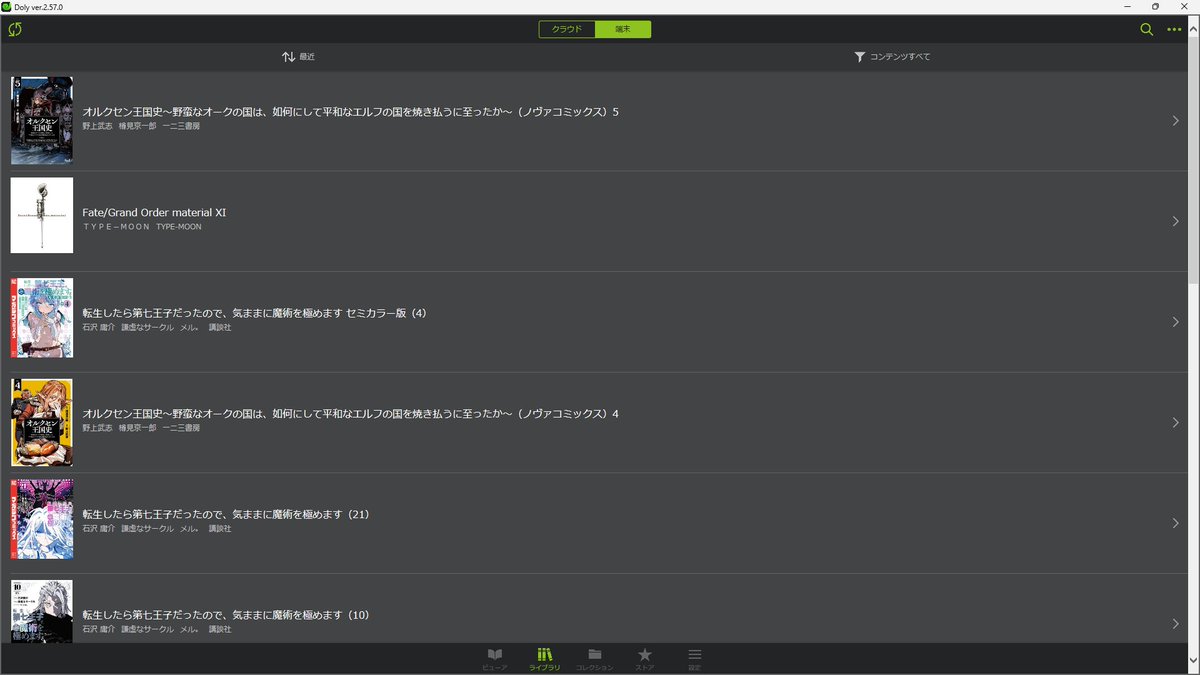1200x675 pixels.
Task: Open filter dropdown コンテンツすべて
Action: (892, 57)
